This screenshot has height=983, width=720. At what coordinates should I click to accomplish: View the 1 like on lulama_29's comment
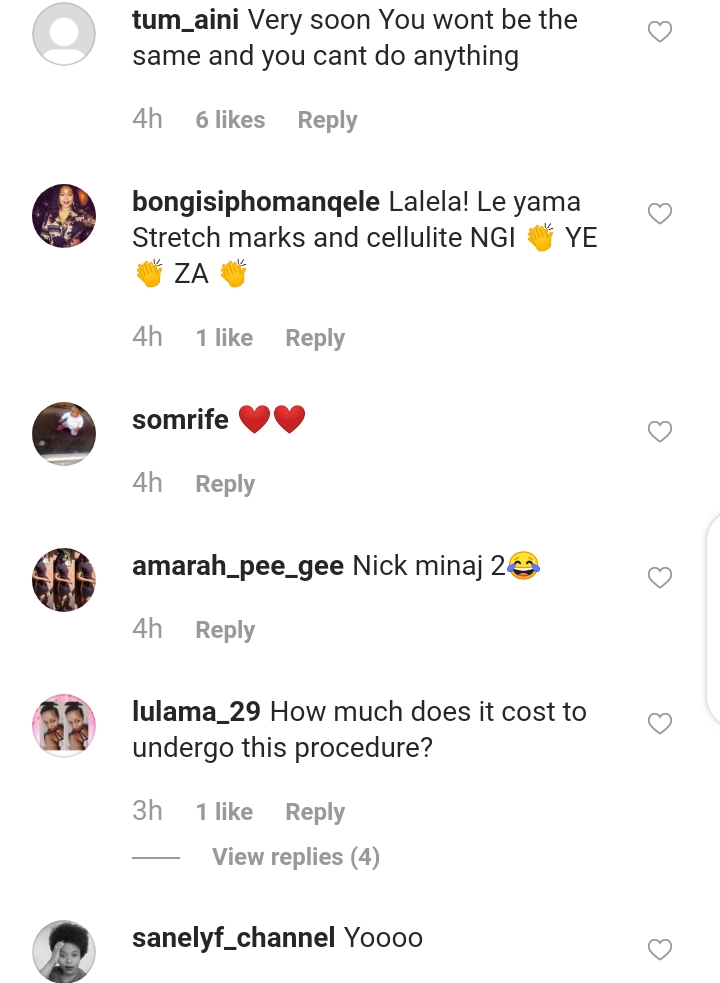point(224,812)
